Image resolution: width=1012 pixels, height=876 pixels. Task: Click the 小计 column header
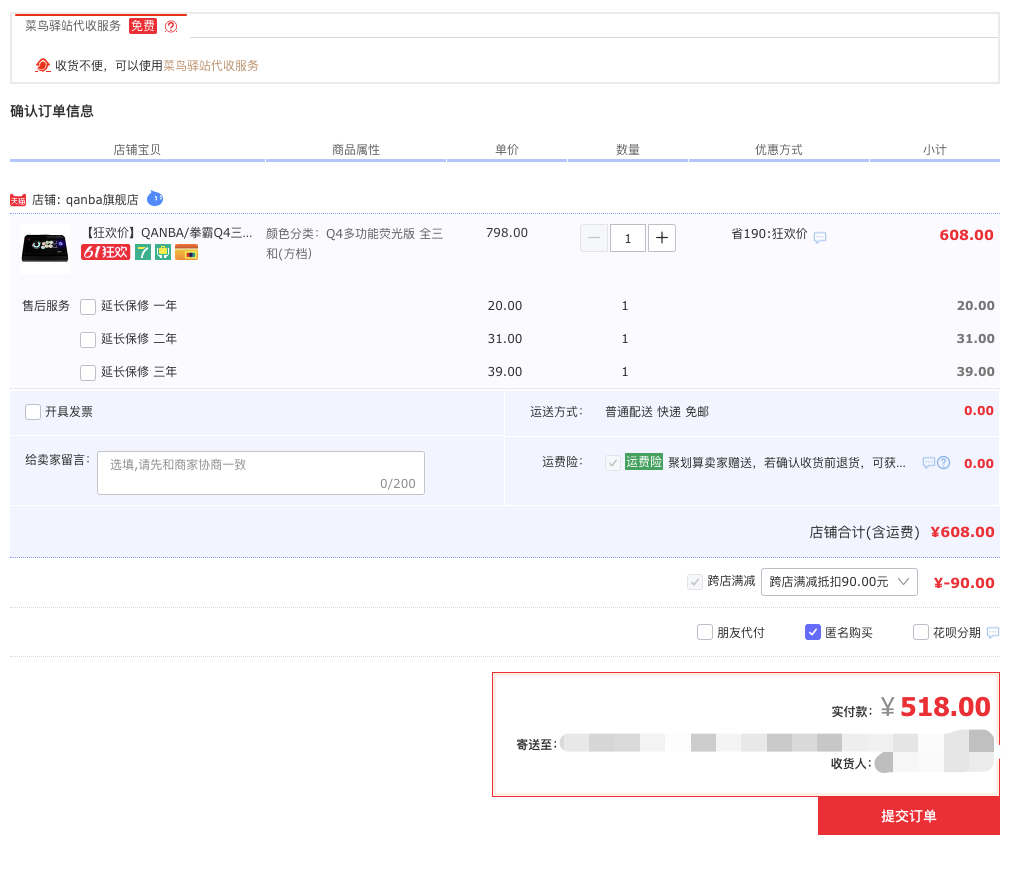[x=935, y=150]
